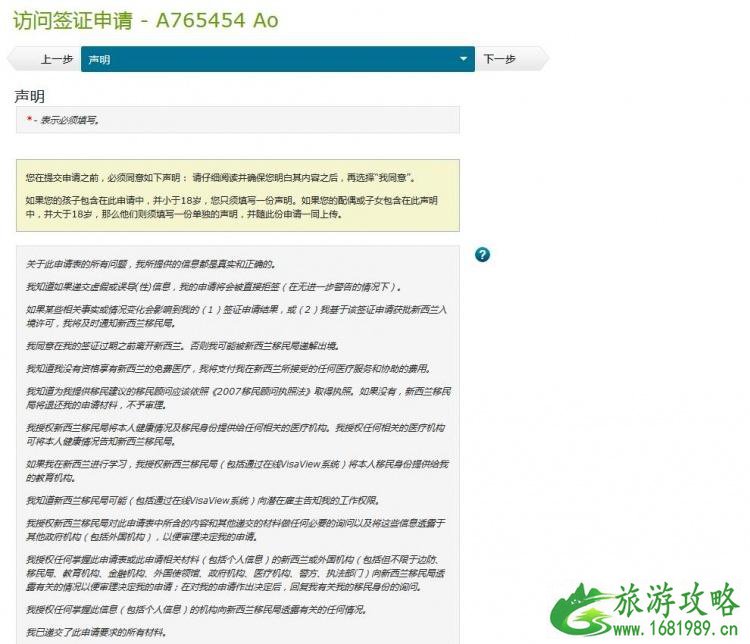Click the blue question mark help icon
The width and height of the screenshot is (750, 644).
pyautogui.click(x=482, y=255)
